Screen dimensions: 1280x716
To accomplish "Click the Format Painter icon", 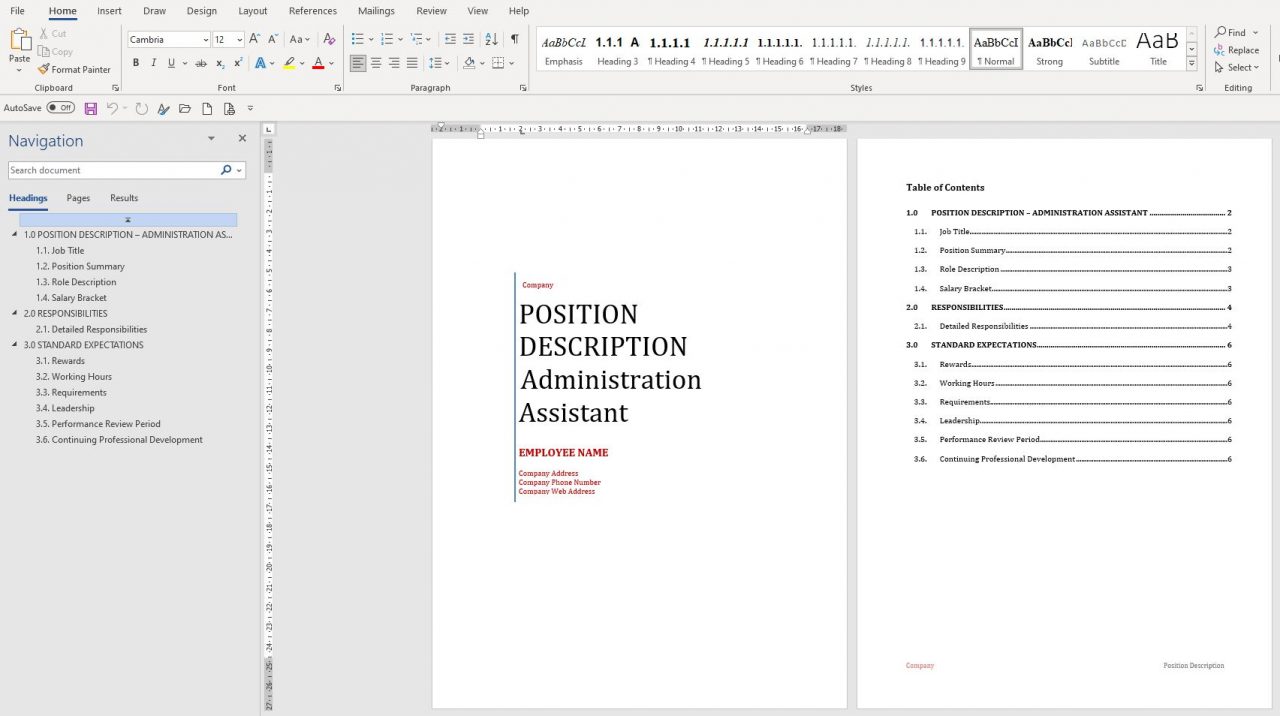I will pos(45,69).
